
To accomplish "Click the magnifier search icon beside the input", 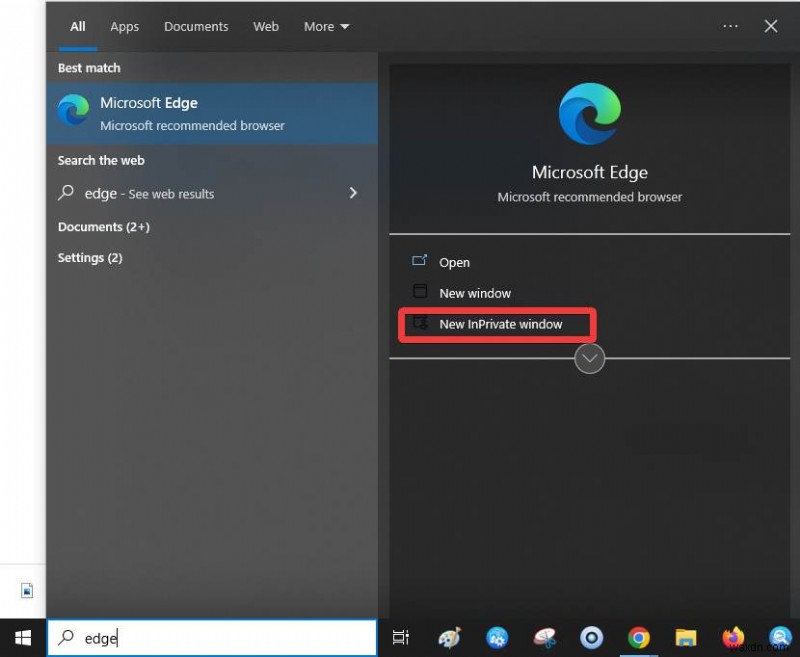I will [65, 637].
